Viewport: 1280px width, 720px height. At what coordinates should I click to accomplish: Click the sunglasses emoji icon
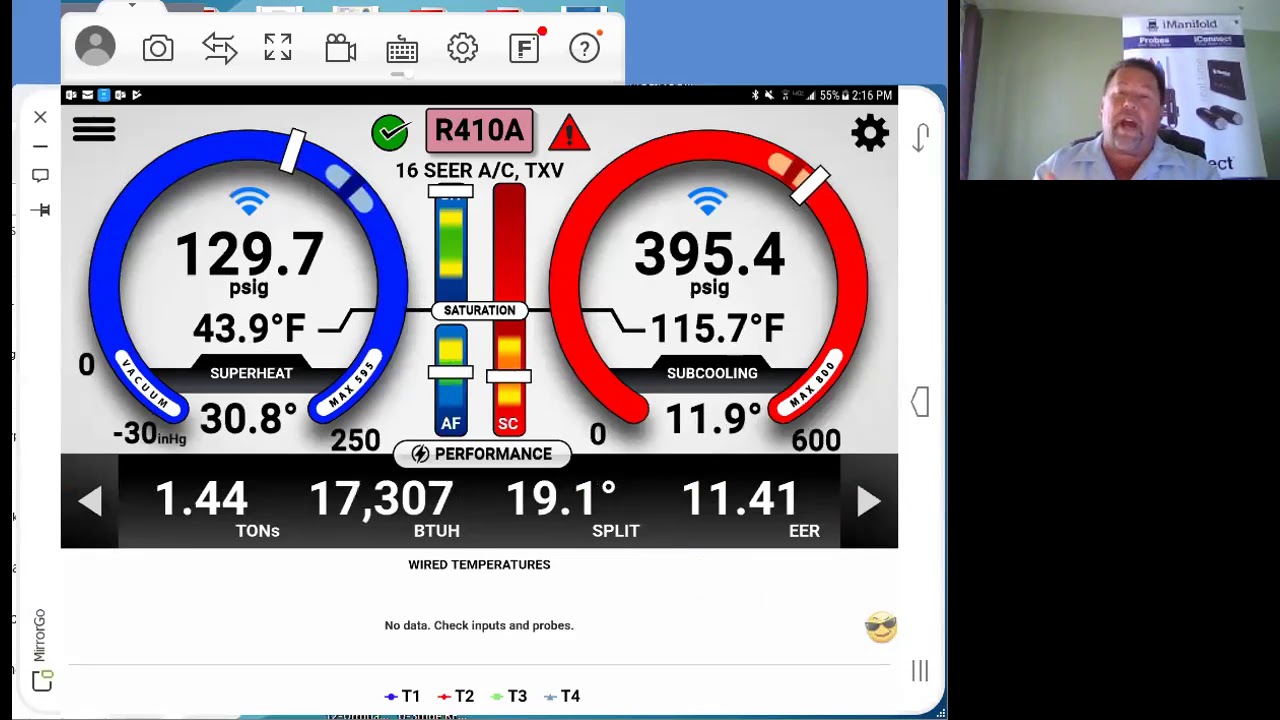[x=881, y=627]
